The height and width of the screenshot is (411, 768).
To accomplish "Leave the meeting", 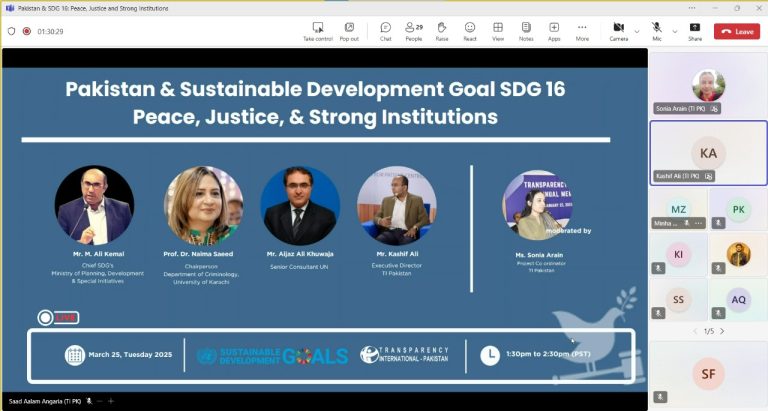I will pyautogui.click(x=737, y=31).
